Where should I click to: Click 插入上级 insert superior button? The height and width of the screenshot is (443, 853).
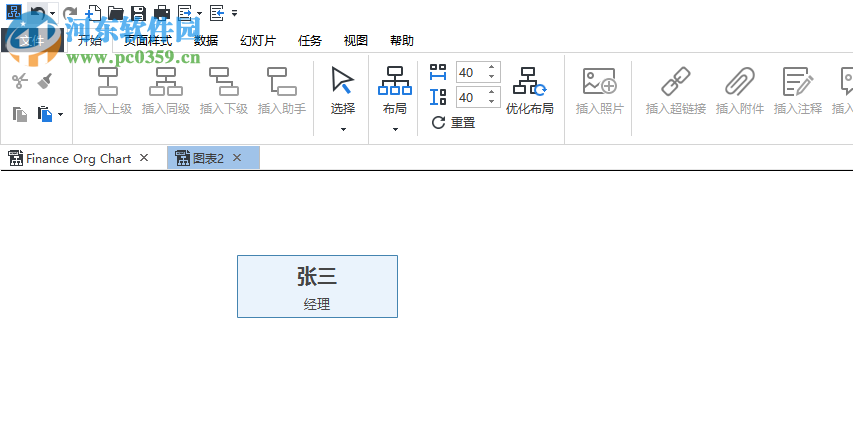pyautogui.click(x=108, y=90)
